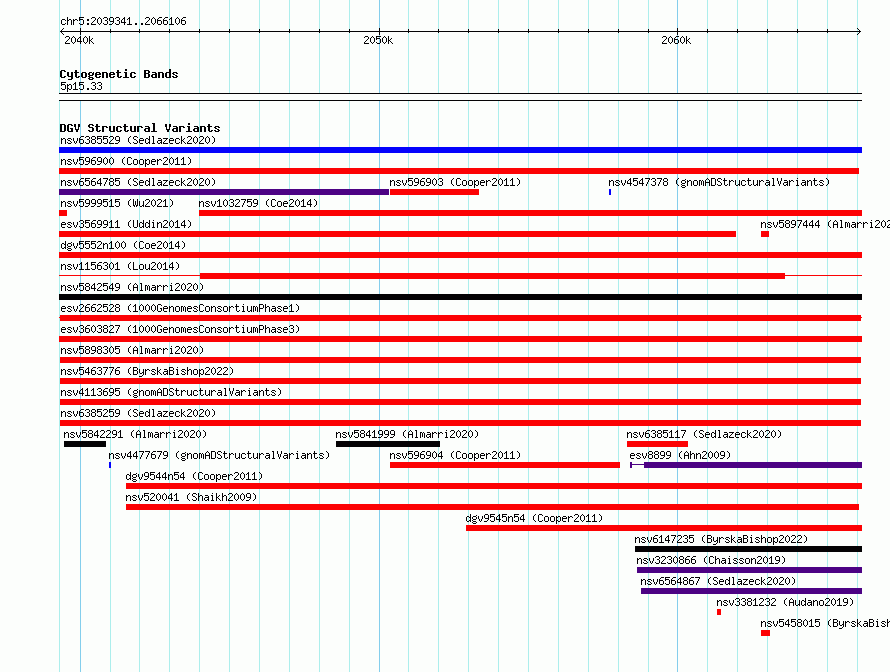The height and width of the screenshot is (672, 890).
Task: Click black nsv5842291 variant bar
Action: click(x=85, y=444)
